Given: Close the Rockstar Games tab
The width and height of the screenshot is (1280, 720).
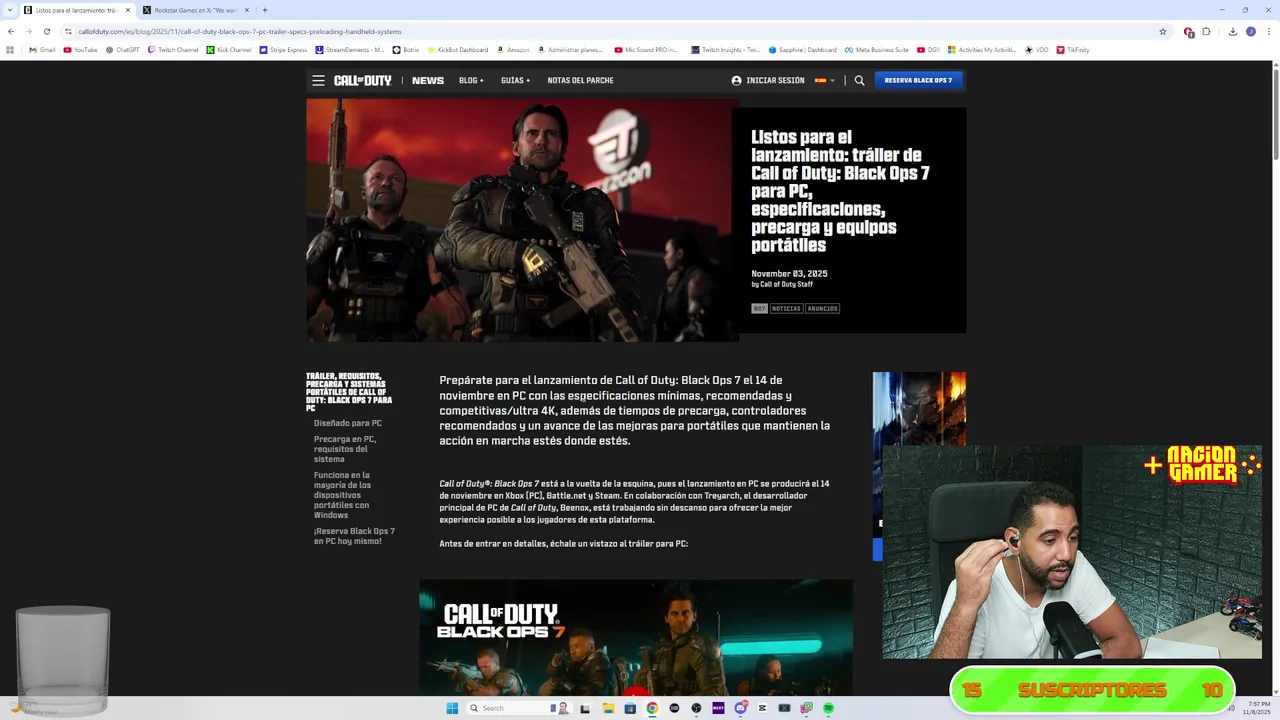Looking at the screenshot, I should (247, 10).
